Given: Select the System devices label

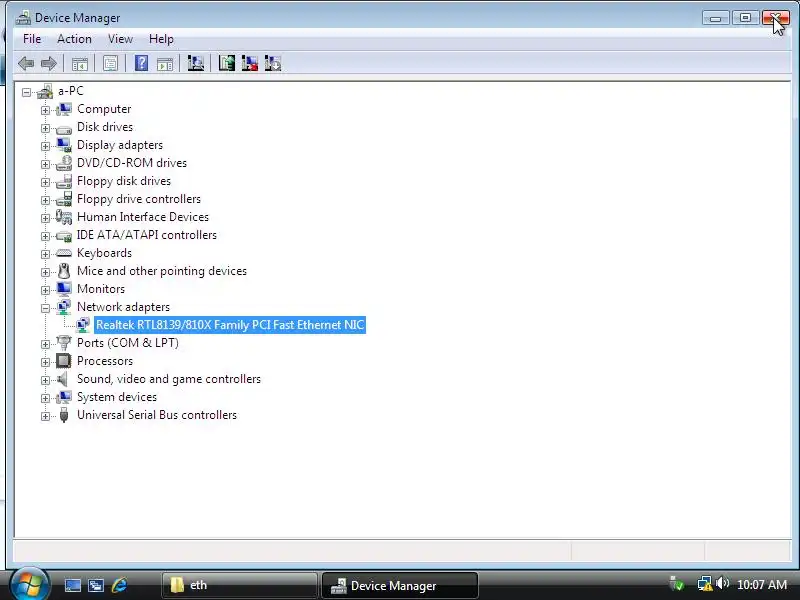Looking at the screenshot, I should tap(117, 397).
